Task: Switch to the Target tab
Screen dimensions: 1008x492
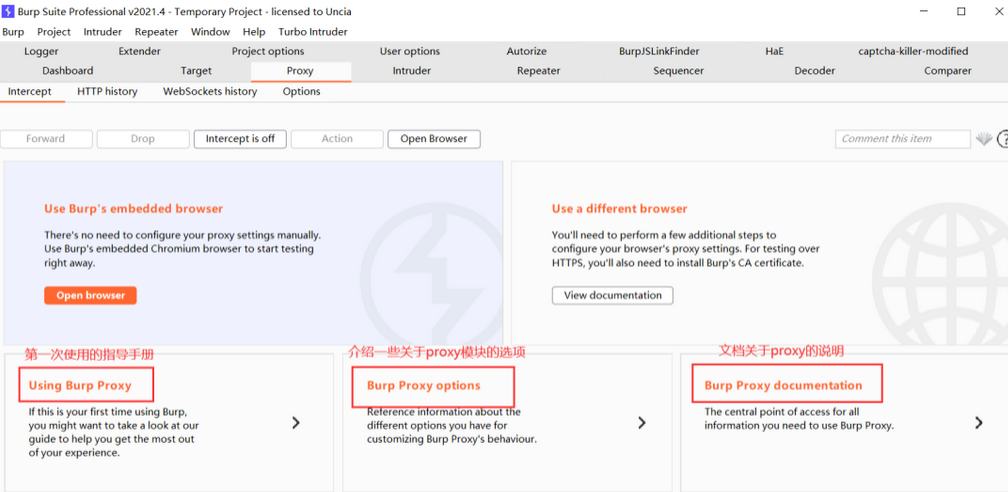Action: point(196,71)
